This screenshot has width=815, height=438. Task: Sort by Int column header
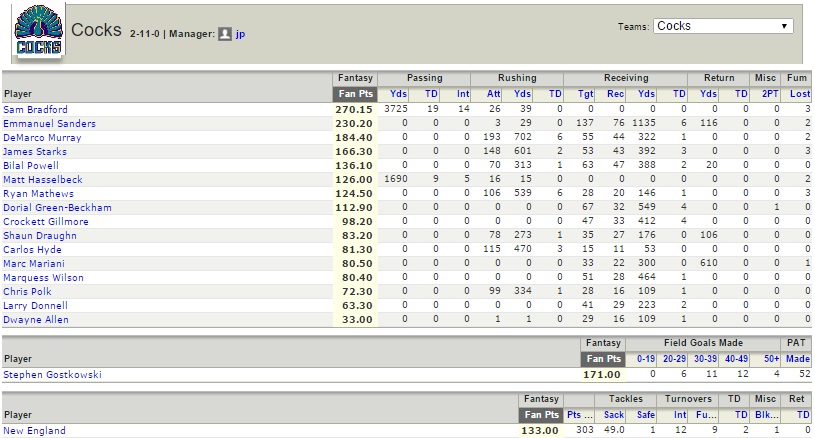click(463, 94)
